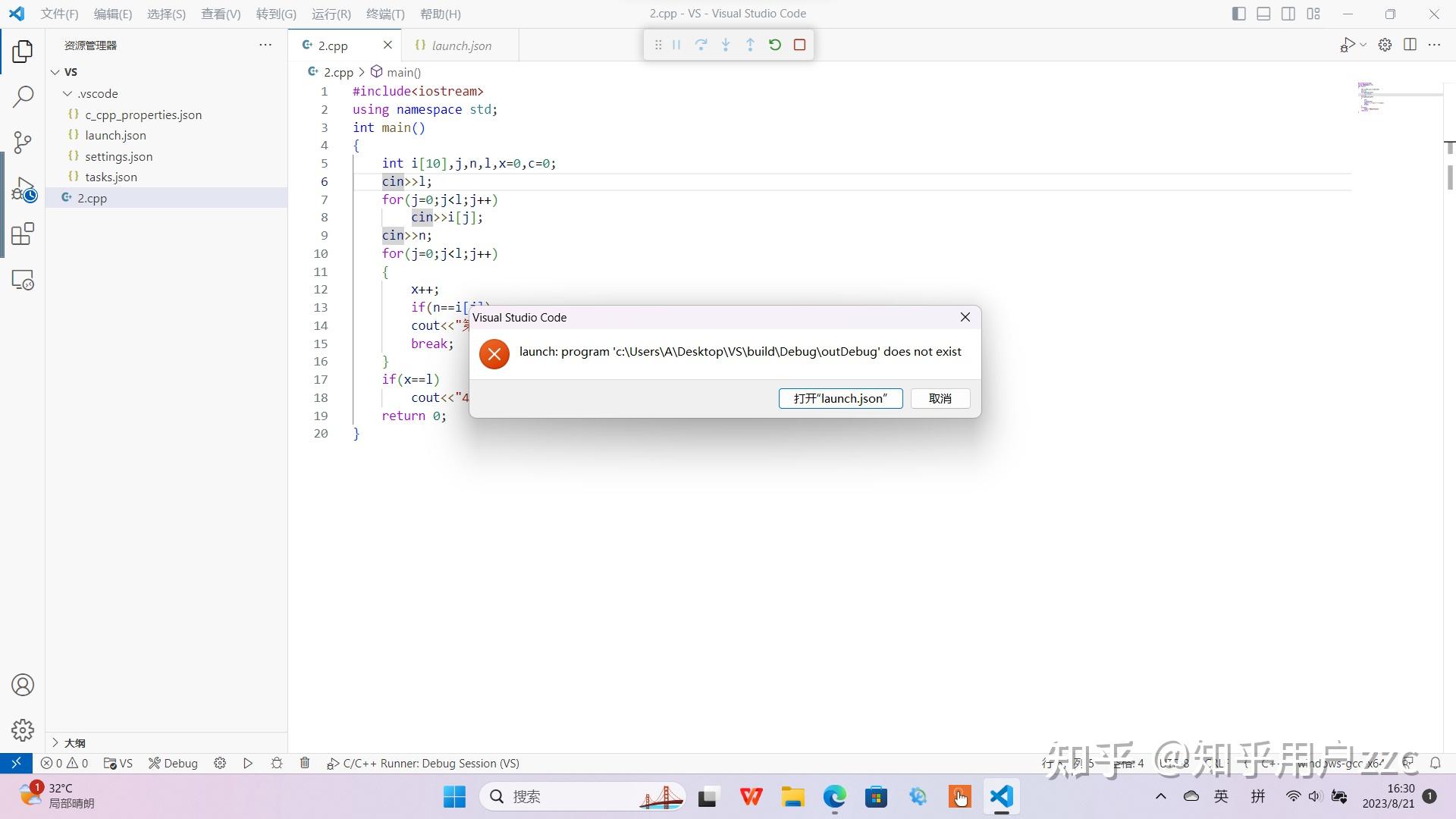Expand the 大纲 outline section
Image resolution: width=1456 pixels, height=819 pixels.
pos(167,742)
